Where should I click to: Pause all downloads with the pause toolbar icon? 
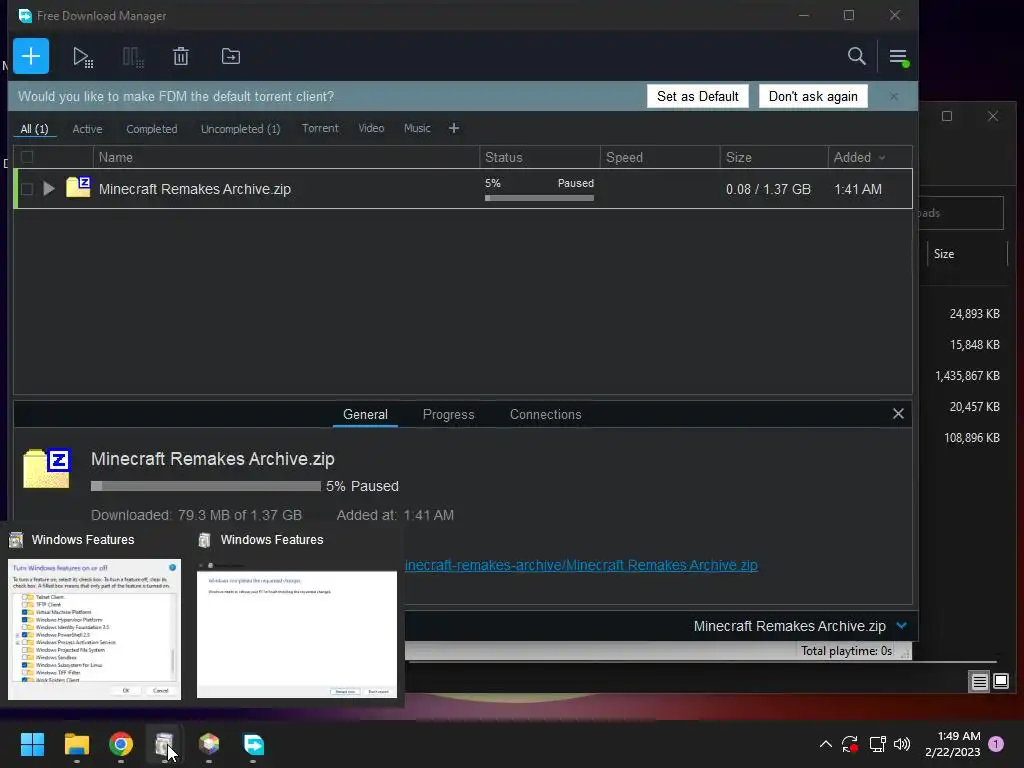[133, 57]
